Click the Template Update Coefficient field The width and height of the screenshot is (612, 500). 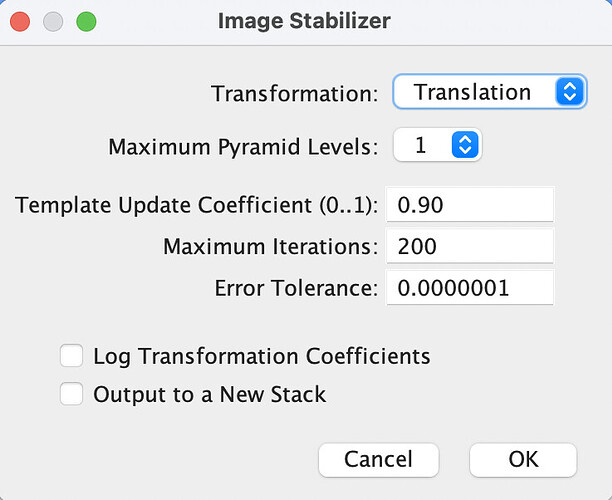coord(470,205)
